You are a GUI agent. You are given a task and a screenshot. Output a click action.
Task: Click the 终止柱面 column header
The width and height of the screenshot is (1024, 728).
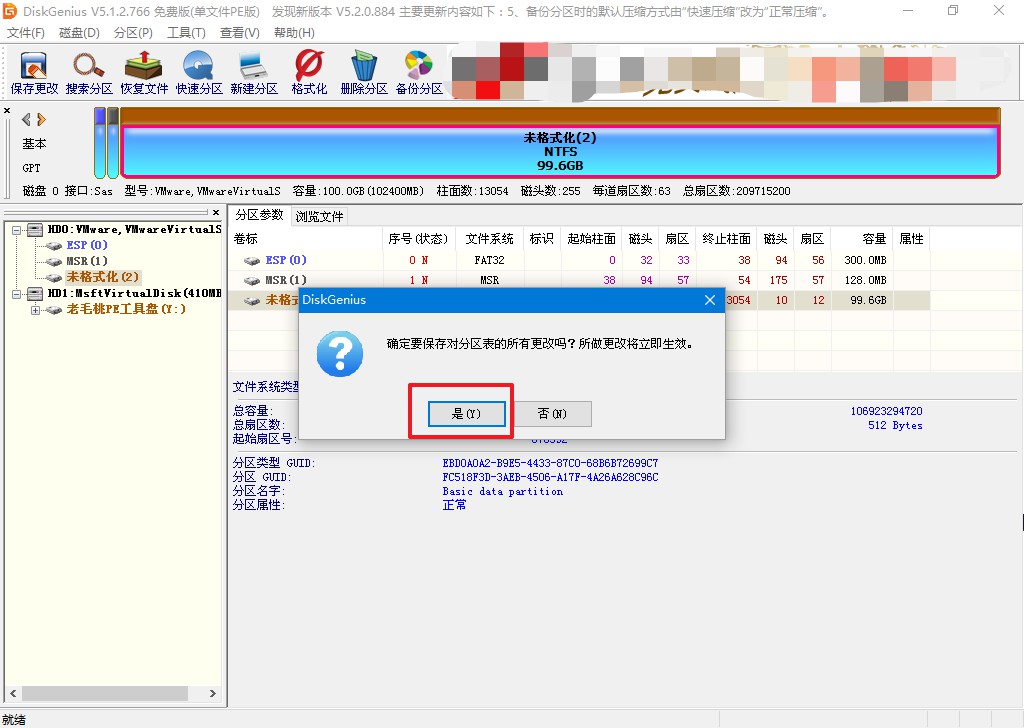point(726,239)
